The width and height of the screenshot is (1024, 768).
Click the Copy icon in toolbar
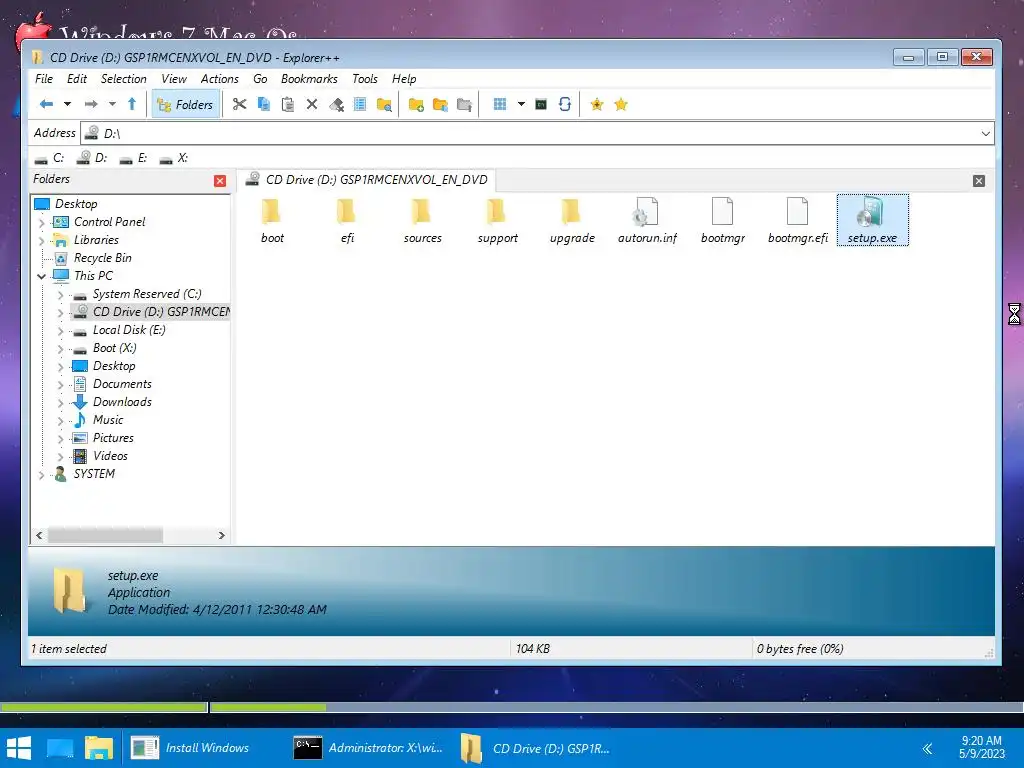point(264,104)
